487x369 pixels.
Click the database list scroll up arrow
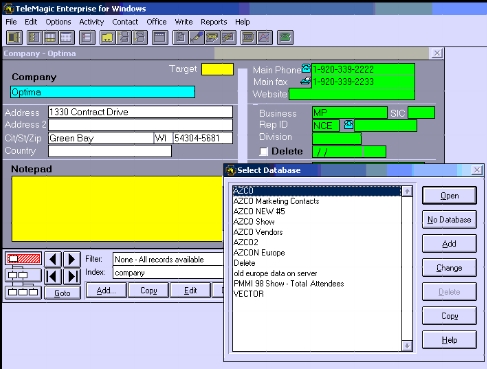point(407,191)
